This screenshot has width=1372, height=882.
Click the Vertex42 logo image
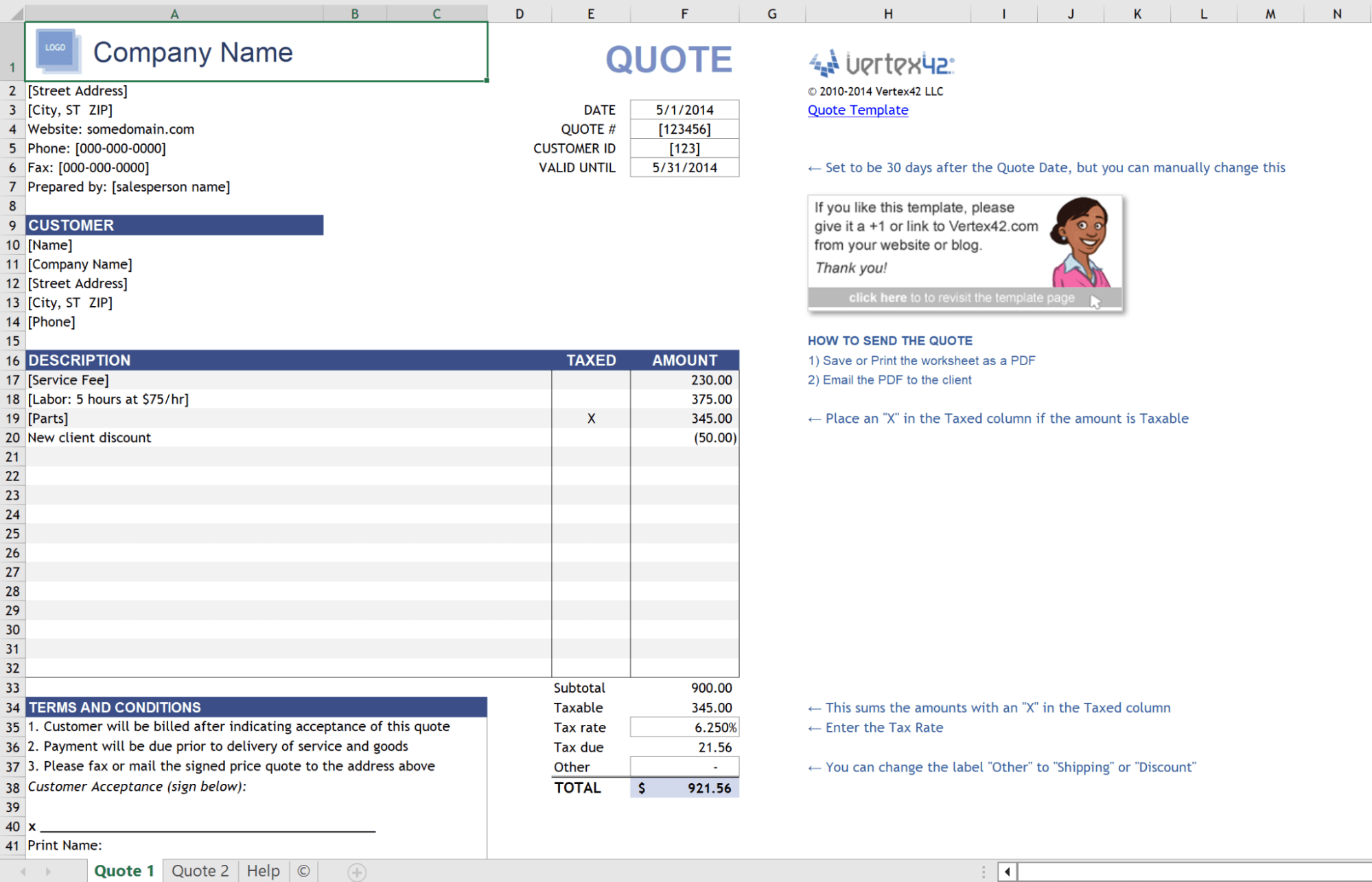[x=881, y=64]
